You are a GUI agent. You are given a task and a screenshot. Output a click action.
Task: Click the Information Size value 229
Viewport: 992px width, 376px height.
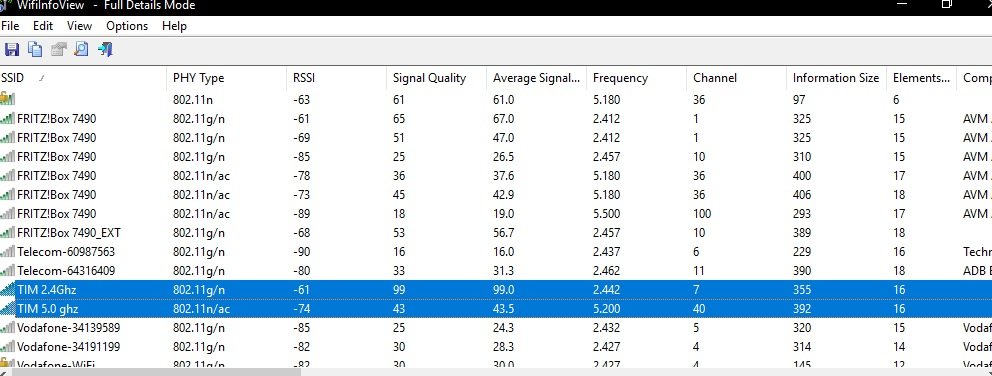[802, 251]
